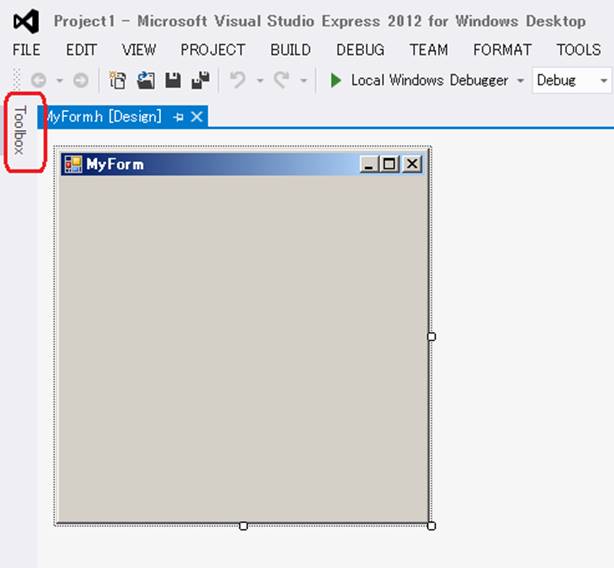
Task: Open the PROJECT menu
Action: 213,50
